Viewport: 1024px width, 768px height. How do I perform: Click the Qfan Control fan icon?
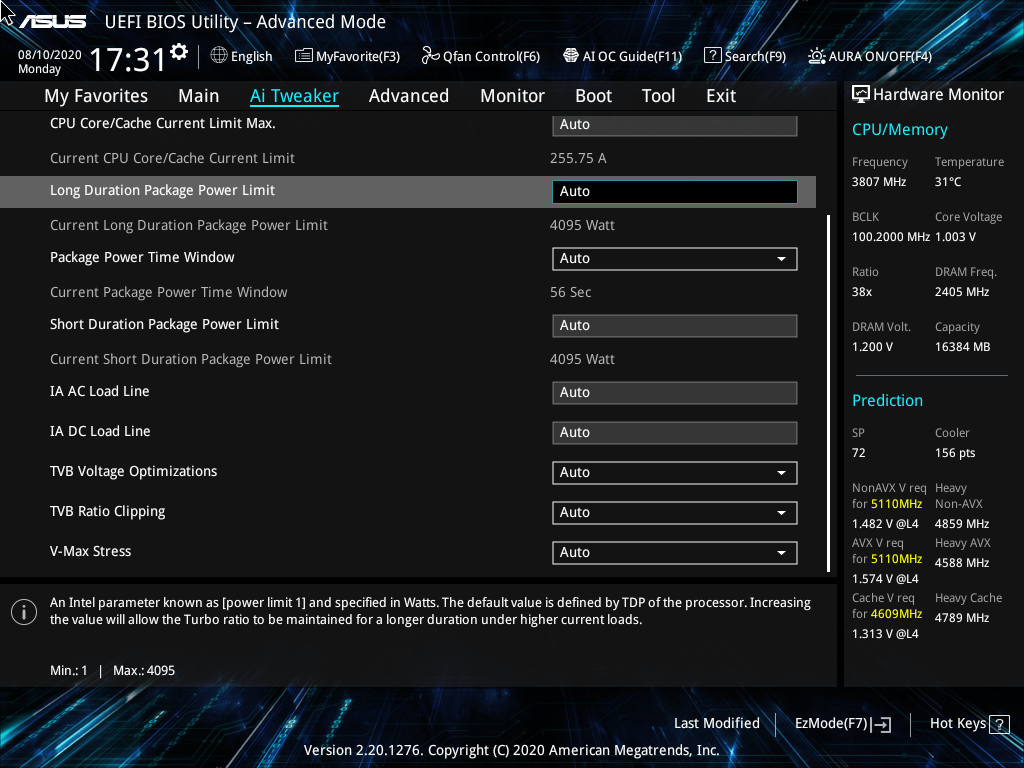[x=430, y=56]
